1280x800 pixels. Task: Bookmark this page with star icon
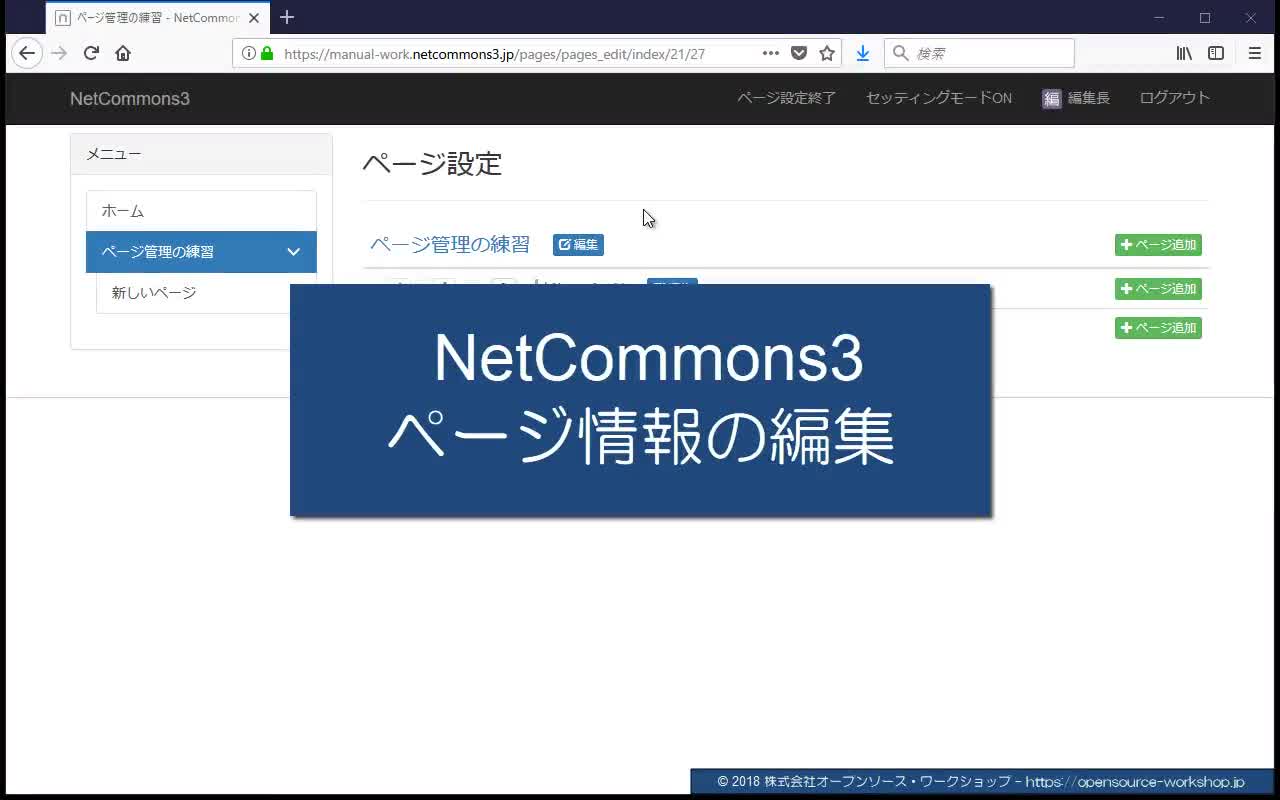[827, 54]
